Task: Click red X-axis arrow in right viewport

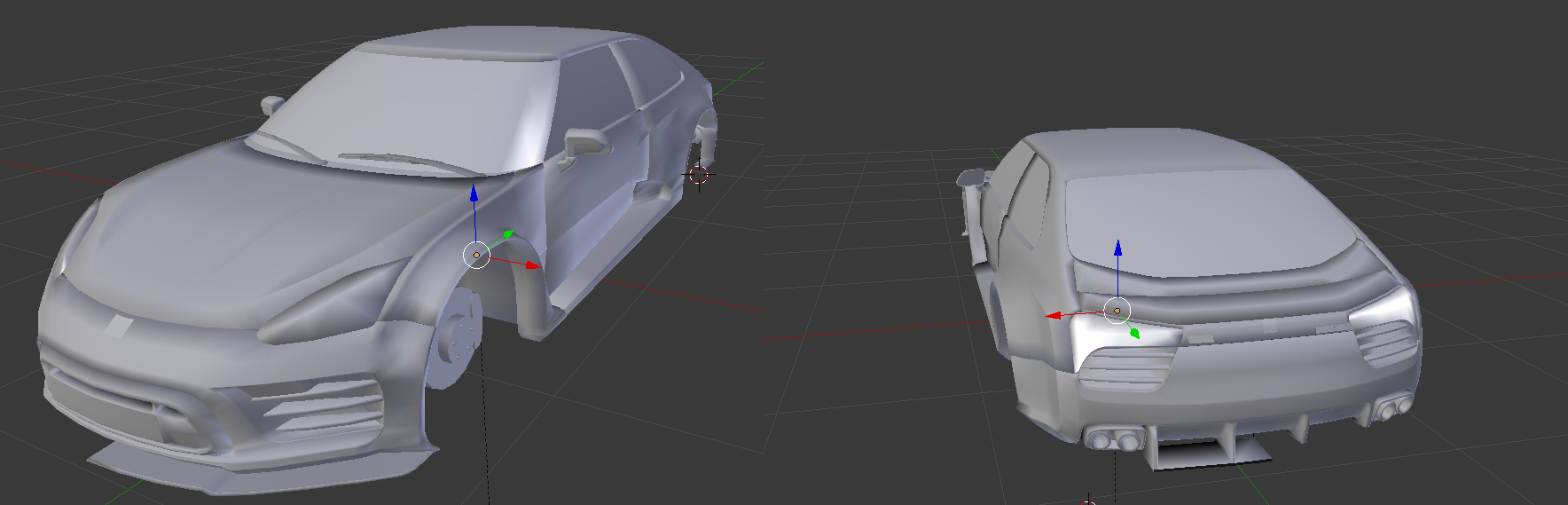Action: click(1054, 315)
